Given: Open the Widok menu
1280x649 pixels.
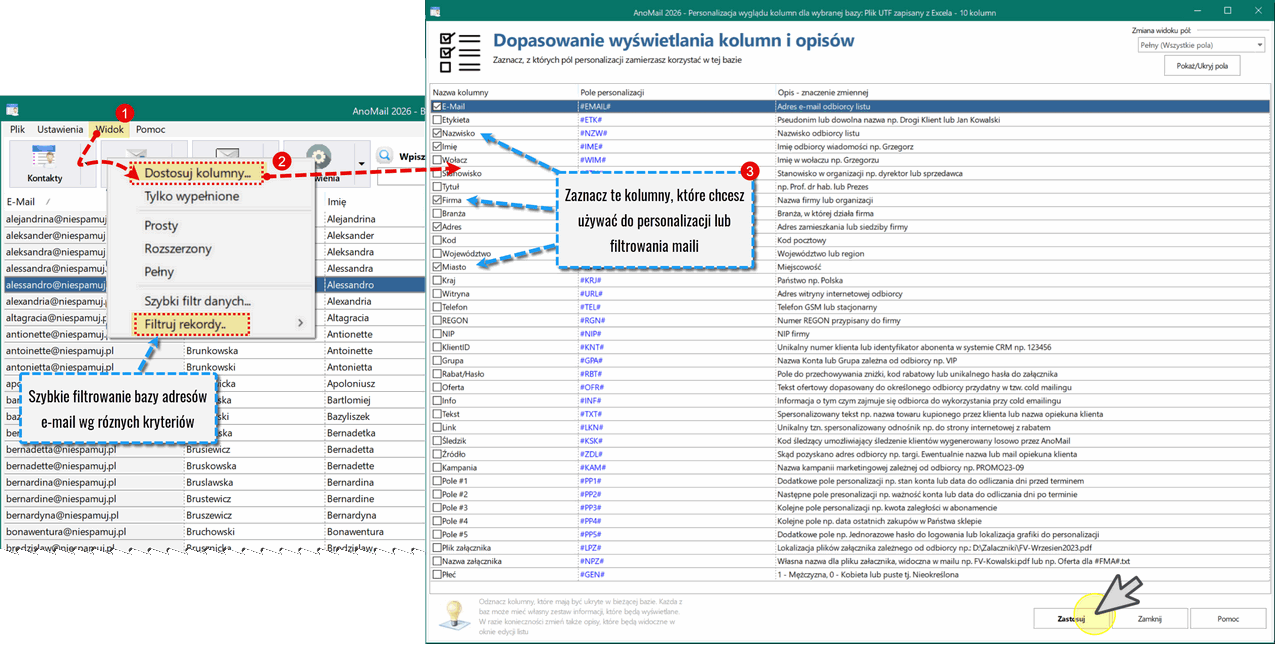Looking at the screenshot, I should tap(110, 129).
